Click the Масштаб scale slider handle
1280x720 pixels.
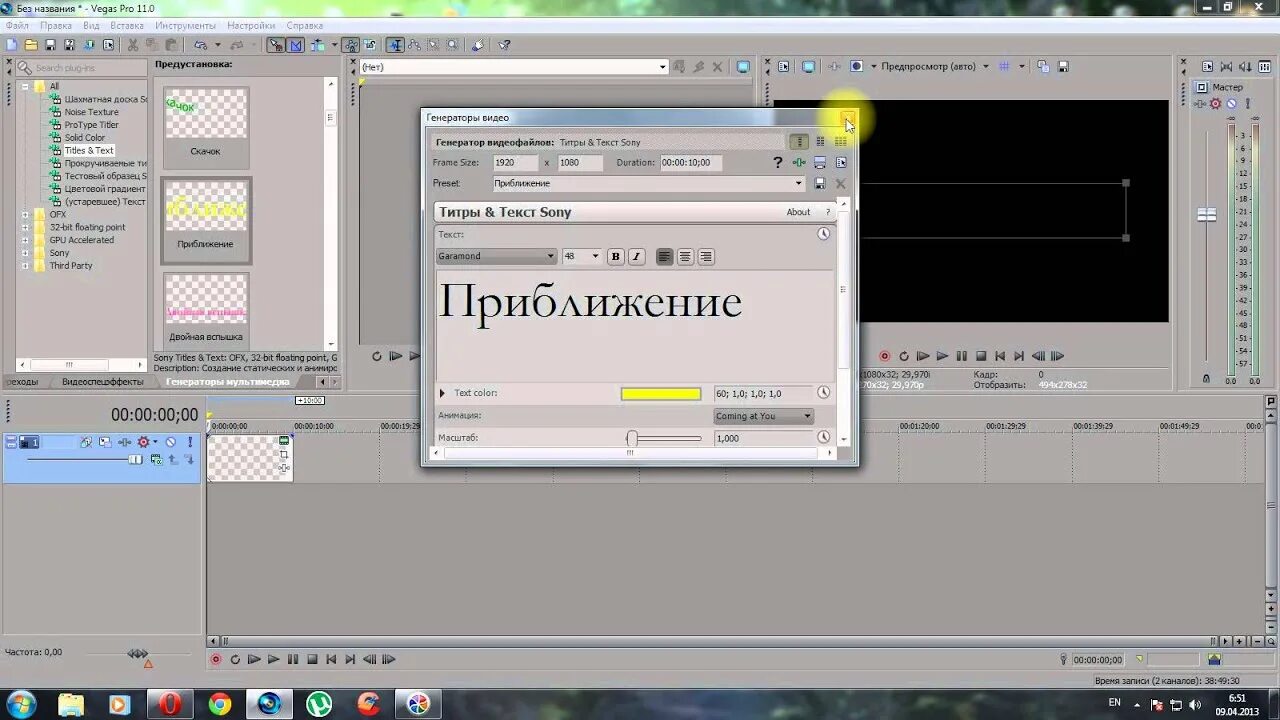pos(632,438)
